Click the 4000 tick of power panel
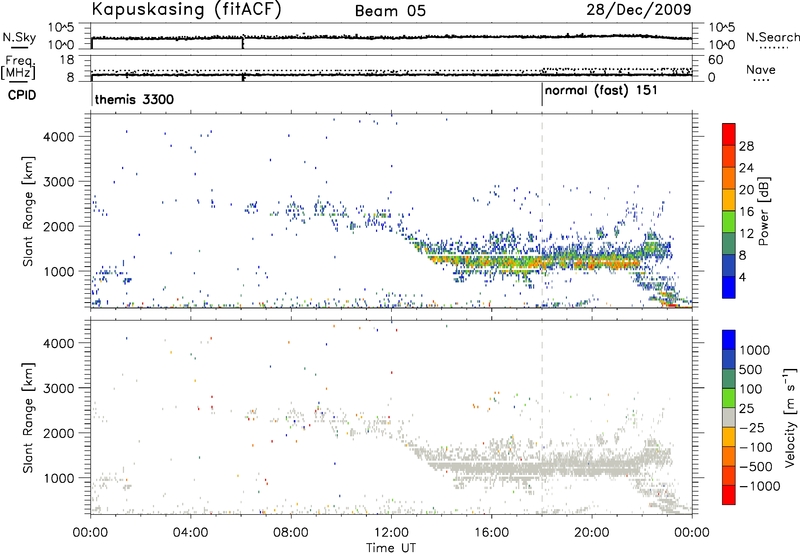 (x=59, y=137)
